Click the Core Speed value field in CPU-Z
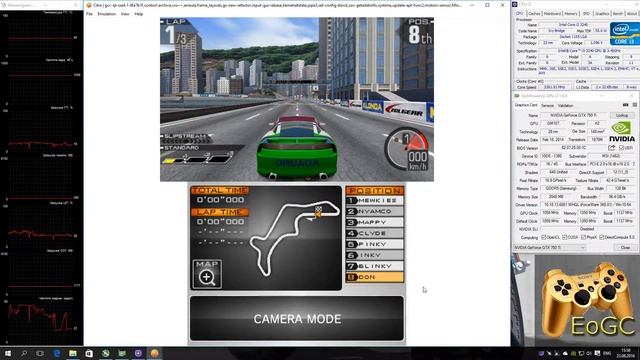Image resolution: width=640 pixels, height=360 pixels. [x=554, y=87]
